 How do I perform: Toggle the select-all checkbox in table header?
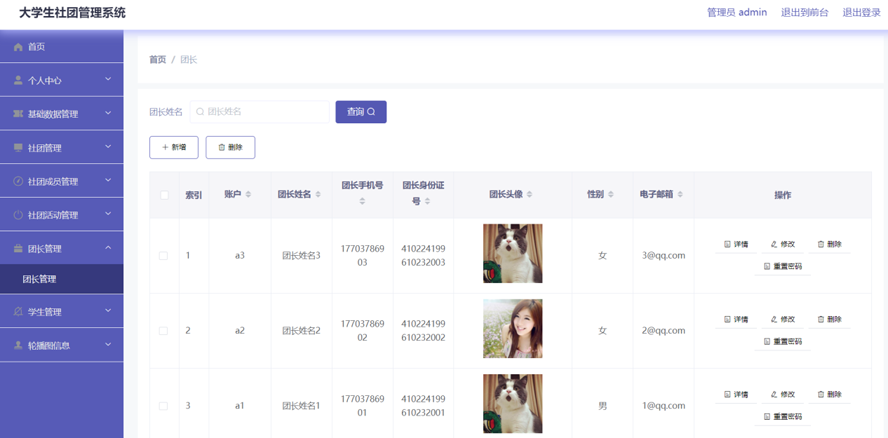(164, 195)
